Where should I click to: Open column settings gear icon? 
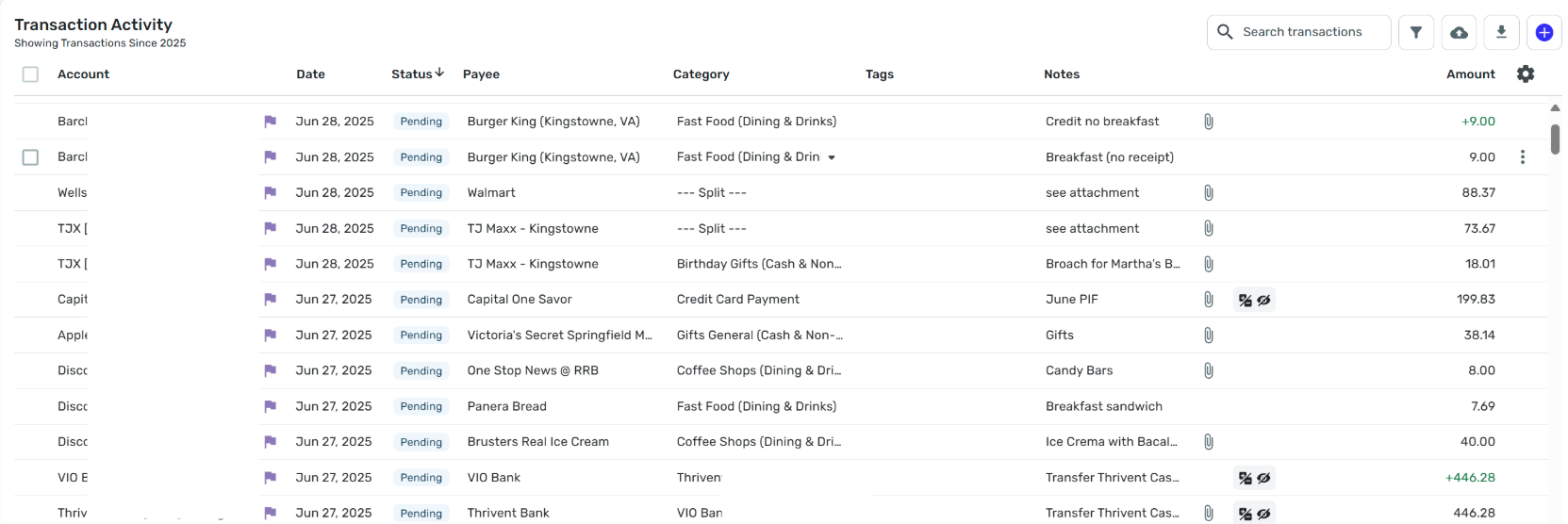(1525, 74)
